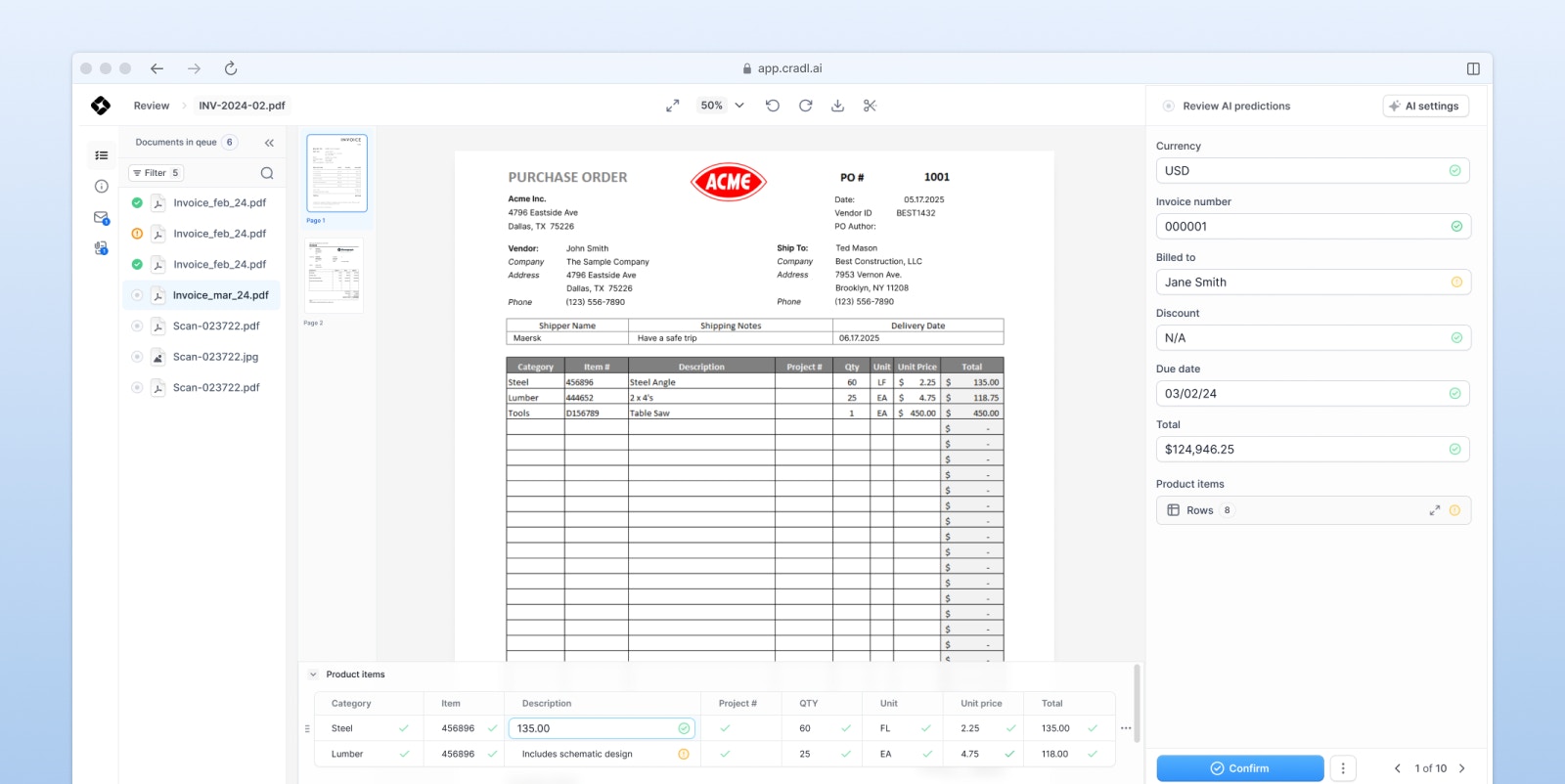Click the Category column header

351,703
